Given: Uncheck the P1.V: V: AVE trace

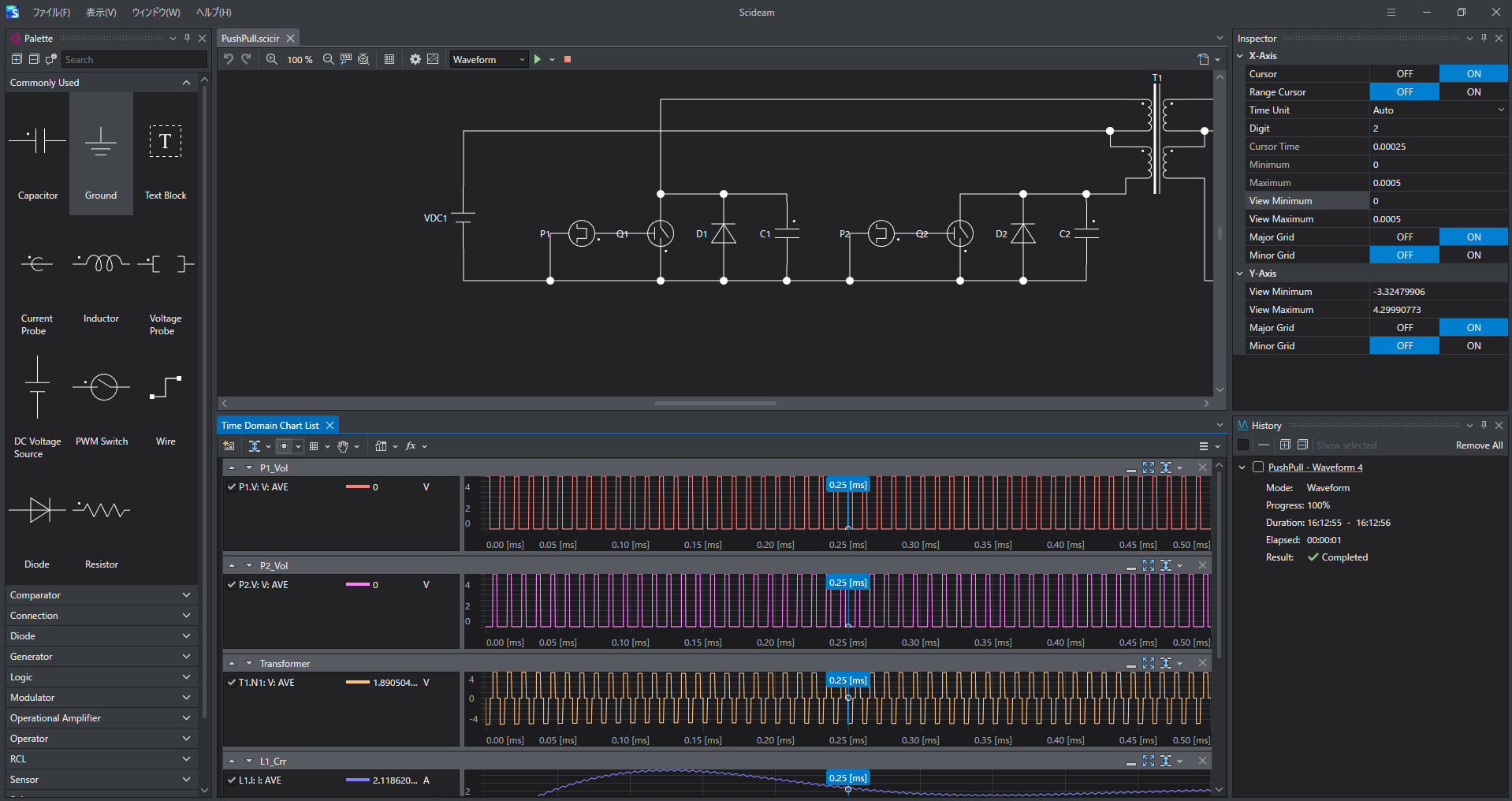Looking at the screenshot, I should 232,487.
